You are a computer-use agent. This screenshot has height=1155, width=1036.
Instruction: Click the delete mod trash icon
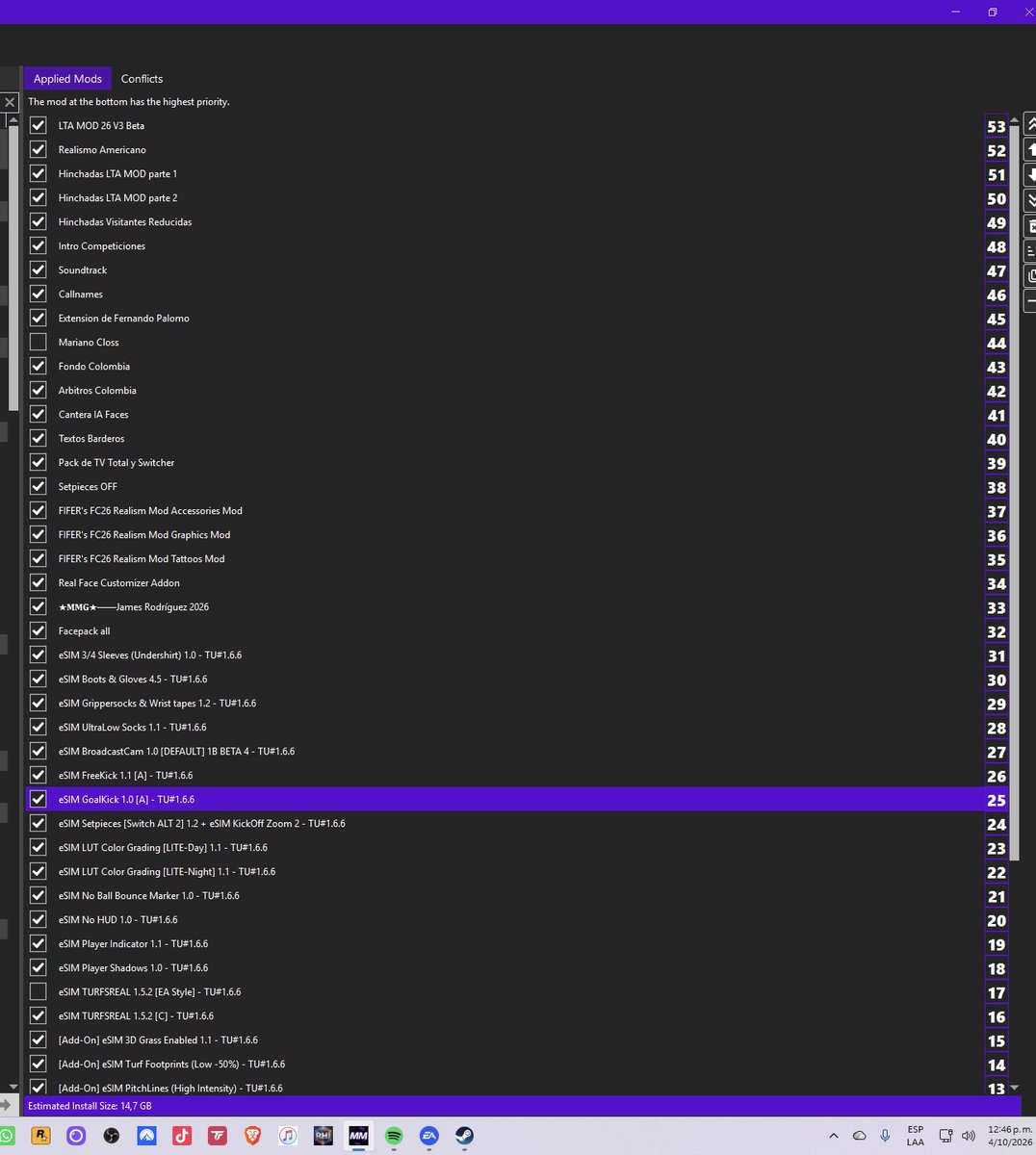(1029, 226)
